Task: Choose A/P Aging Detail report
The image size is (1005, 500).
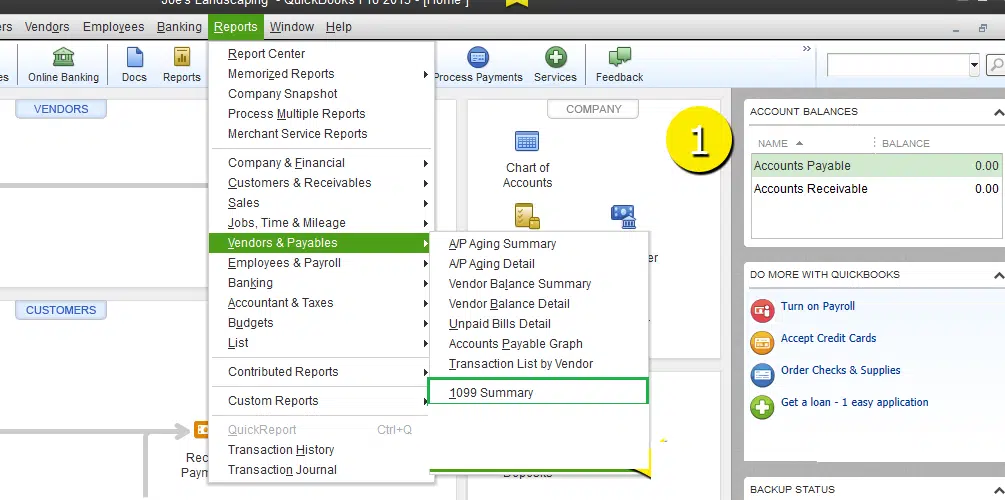Action: coord(538,263)
